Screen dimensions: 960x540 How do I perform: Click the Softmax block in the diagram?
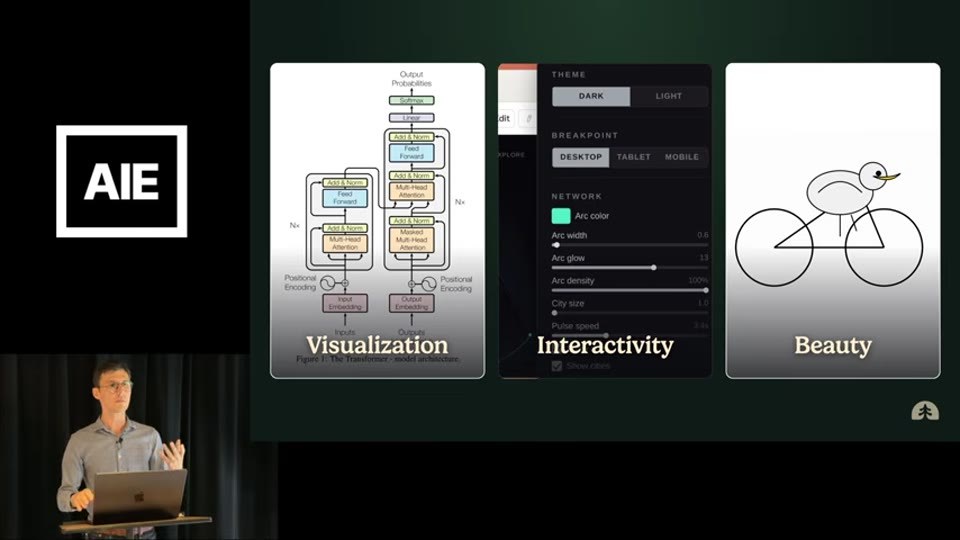[x=411, y=100]
